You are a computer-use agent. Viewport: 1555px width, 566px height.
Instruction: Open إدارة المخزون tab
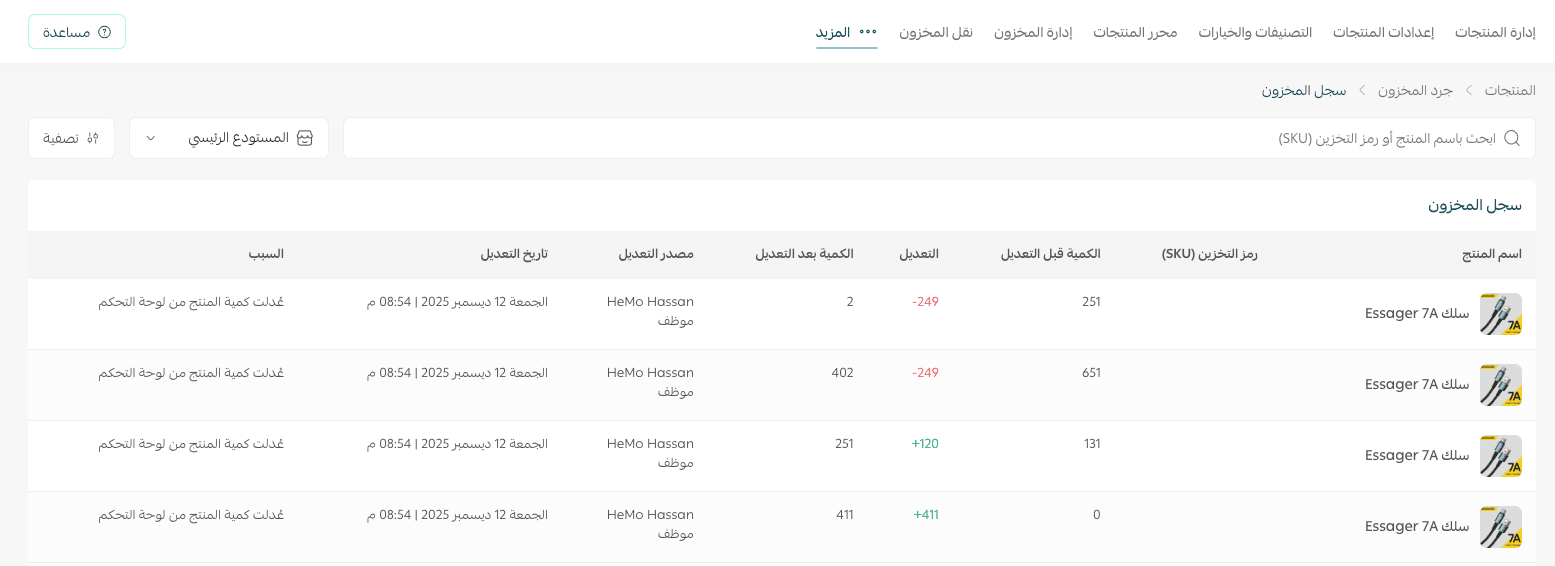point(1032,32)
